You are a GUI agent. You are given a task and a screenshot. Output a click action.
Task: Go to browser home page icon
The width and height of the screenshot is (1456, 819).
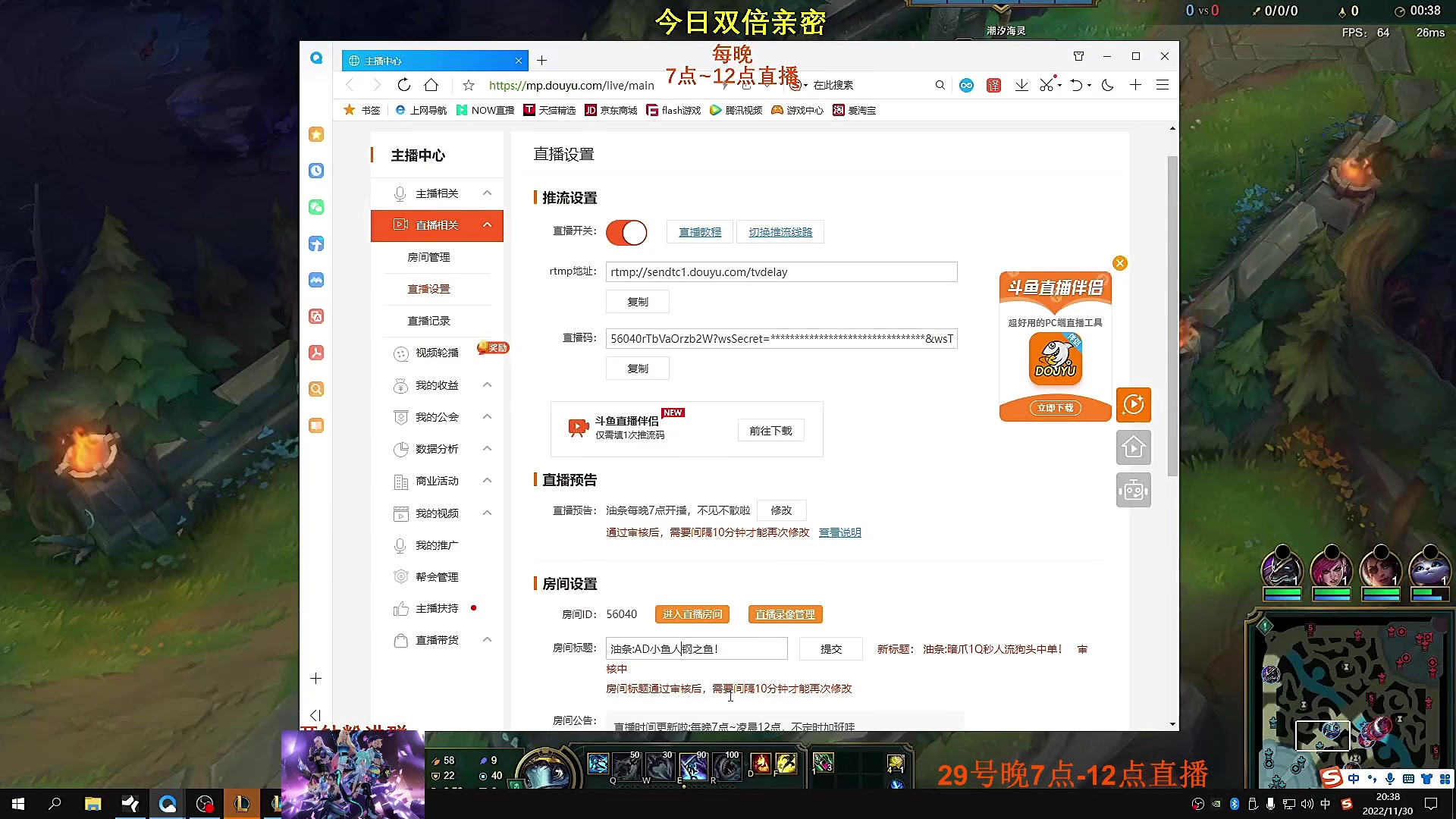tap(431, 85)
